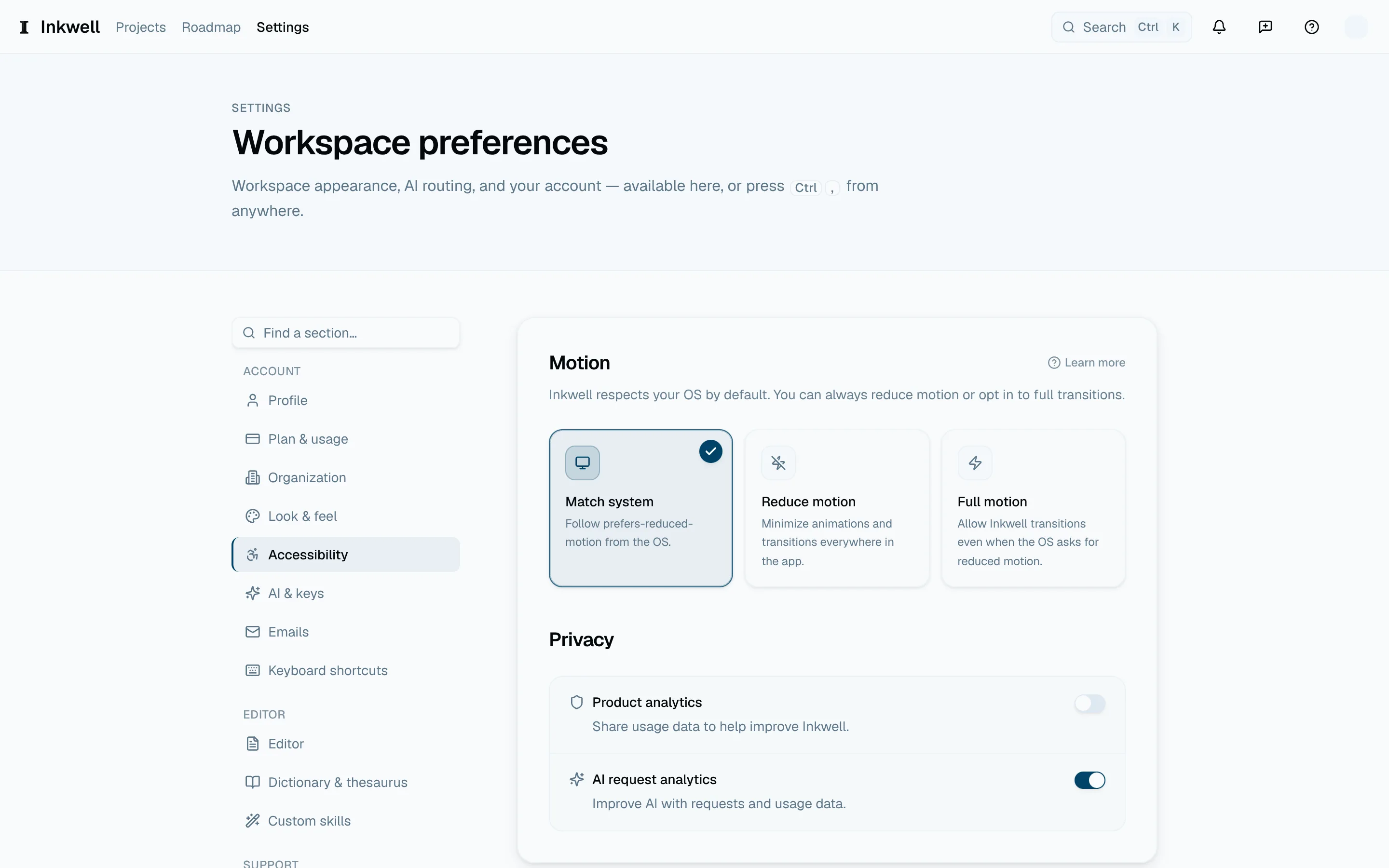Screen dimensions: 1389x868
Task: Click the Custom skills wand icon
Action: pyautogui.click(x=253, y=821)
